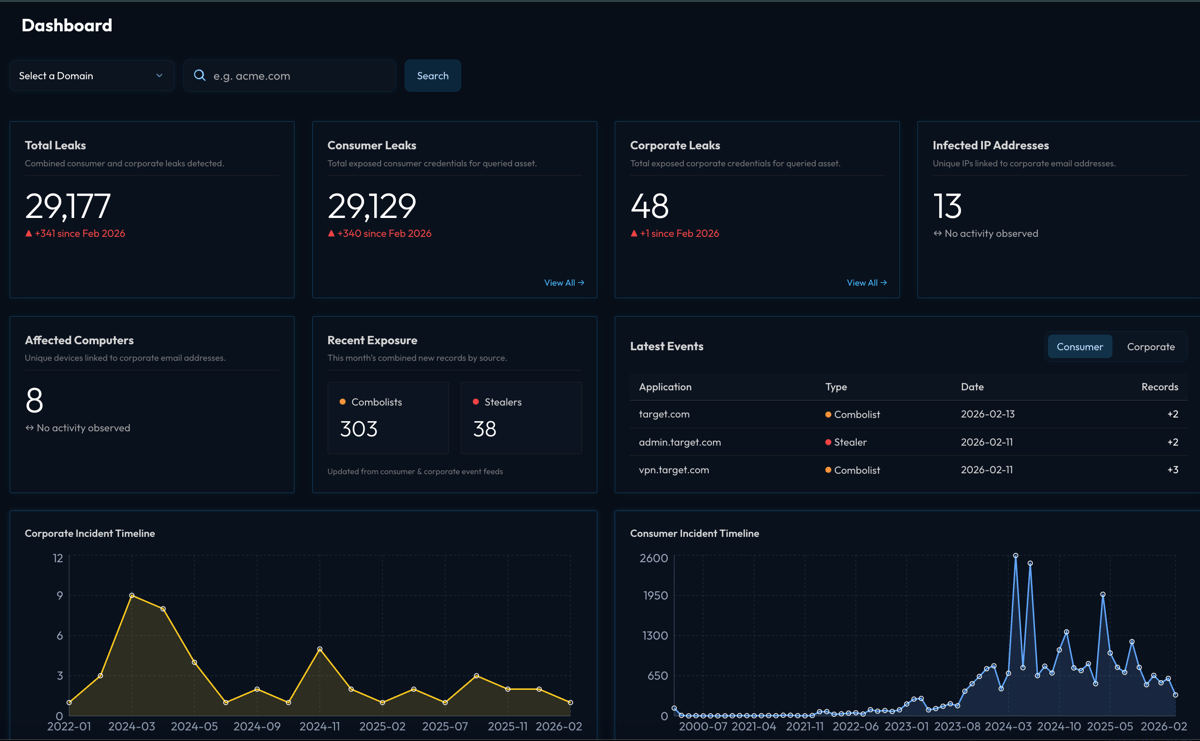Click the orange Combolist dot for target.com row
This screenshot has height=741, width=1200.
829,414
